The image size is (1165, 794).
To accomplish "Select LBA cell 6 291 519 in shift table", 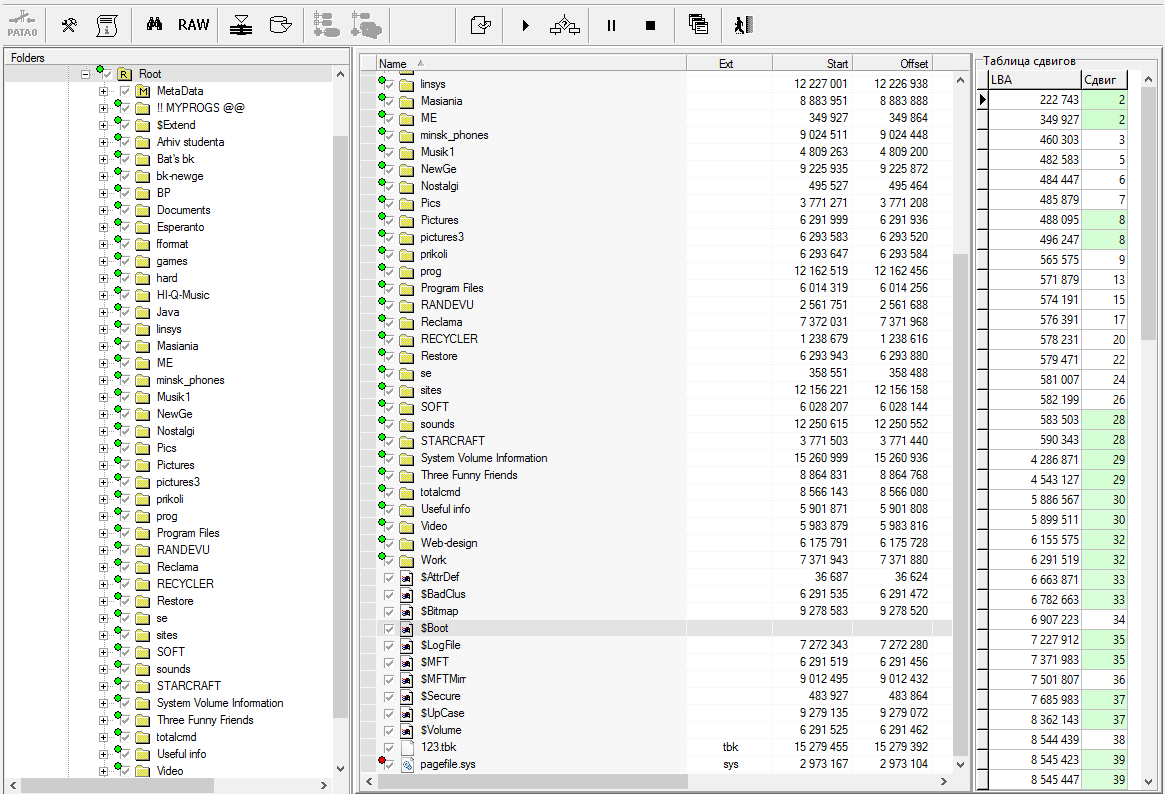I will (x=1035, y=560).
